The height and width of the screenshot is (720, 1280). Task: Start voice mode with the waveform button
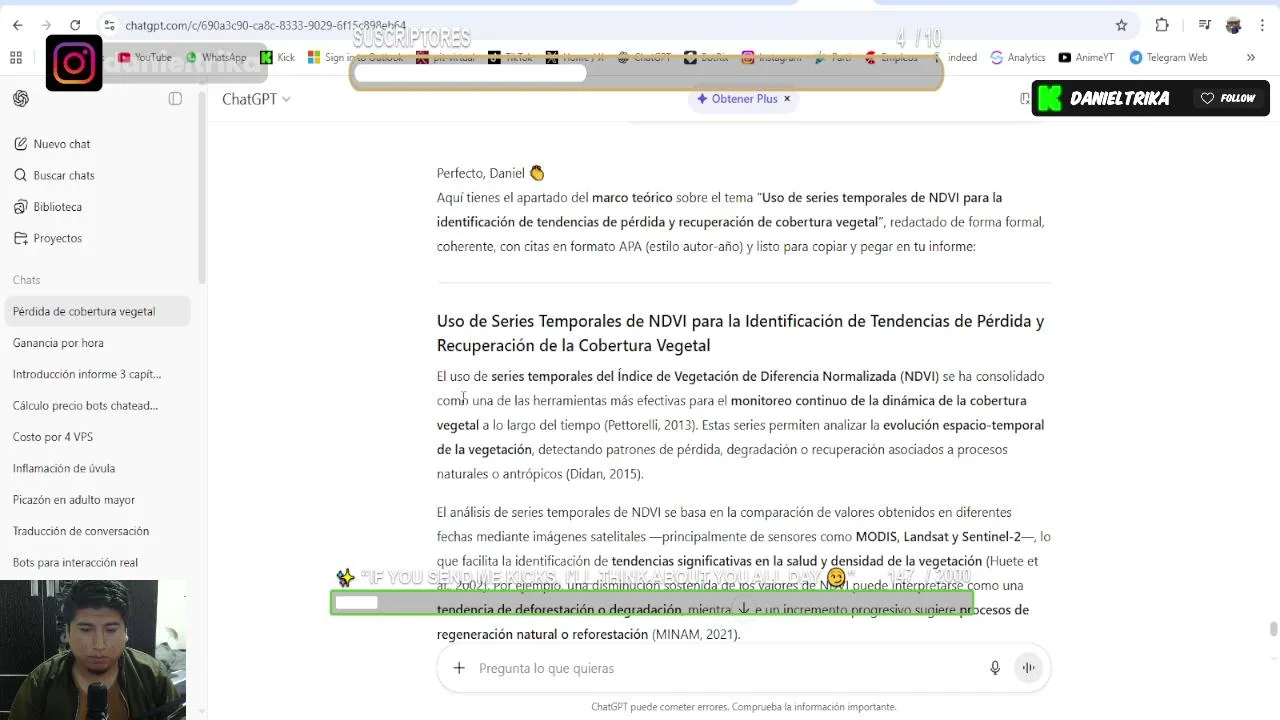[x=1028, y=668]
